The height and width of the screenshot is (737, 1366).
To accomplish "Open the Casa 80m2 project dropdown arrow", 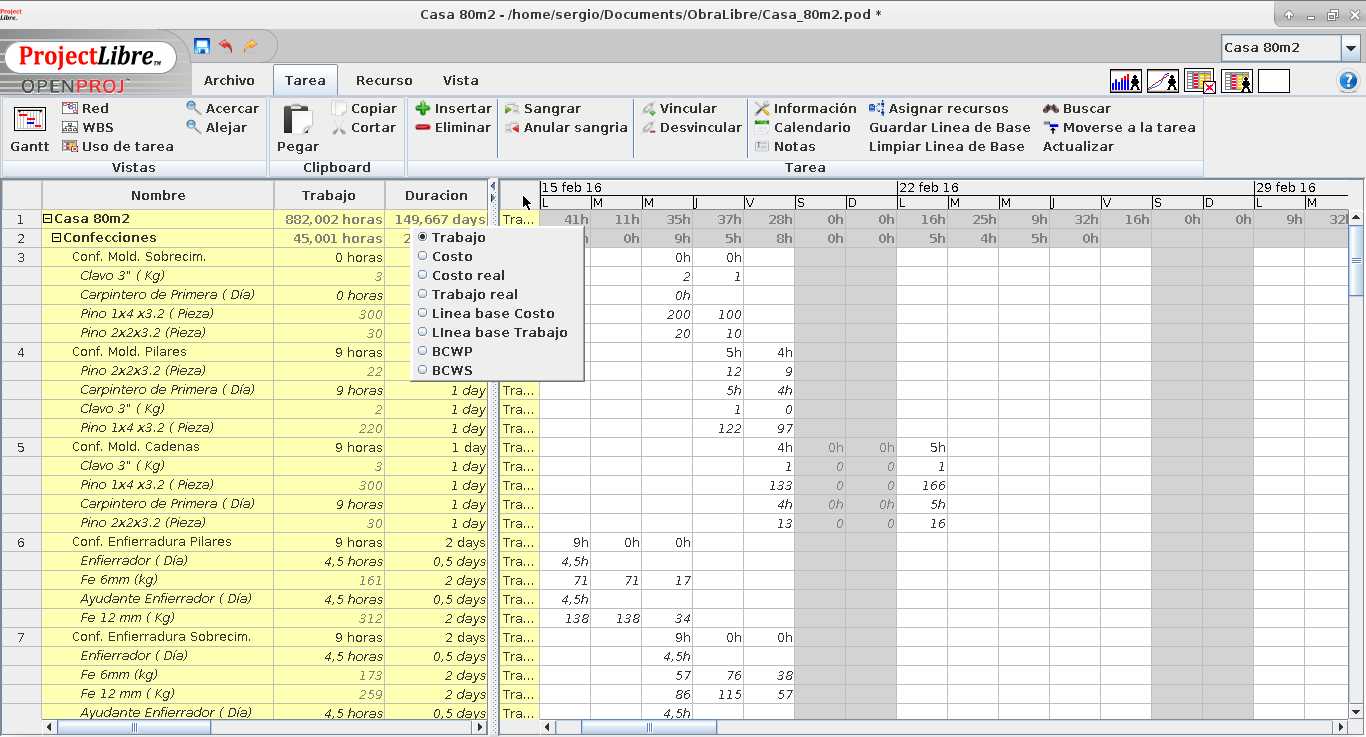I will [x=1351, y=47].
